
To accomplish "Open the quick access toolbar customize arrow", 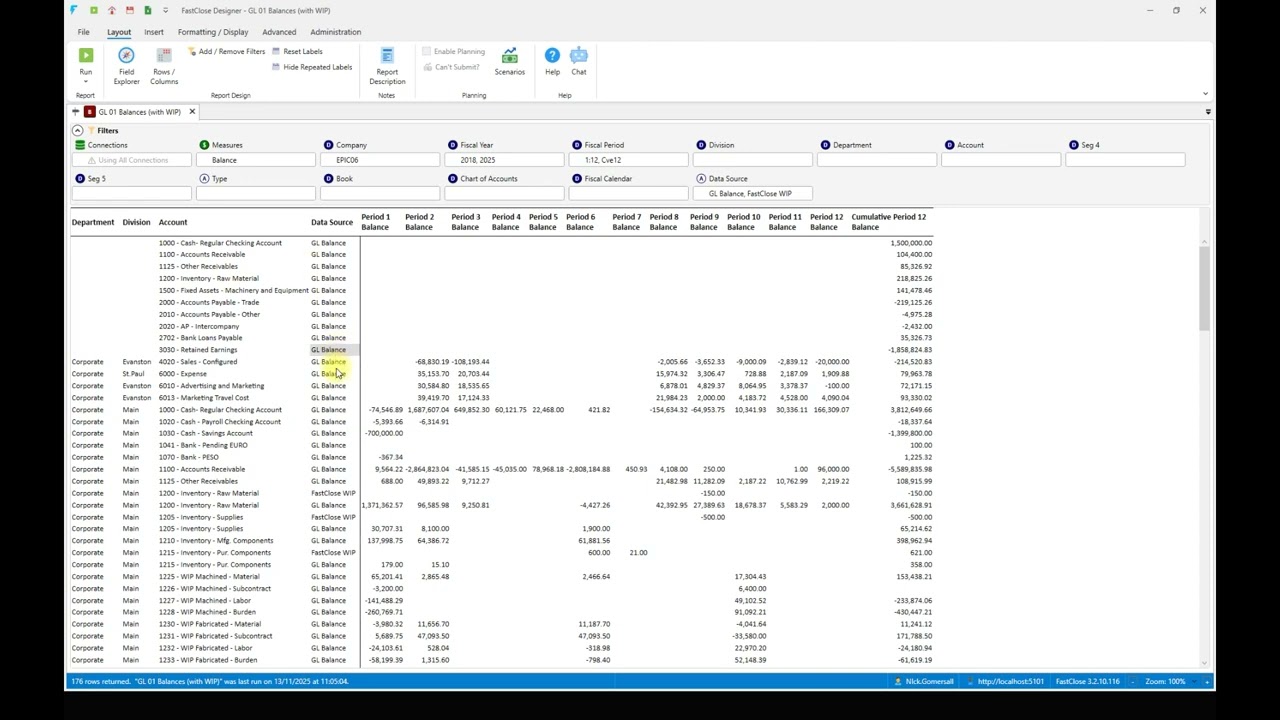I will pyautogui.click(x=166, y=11).
